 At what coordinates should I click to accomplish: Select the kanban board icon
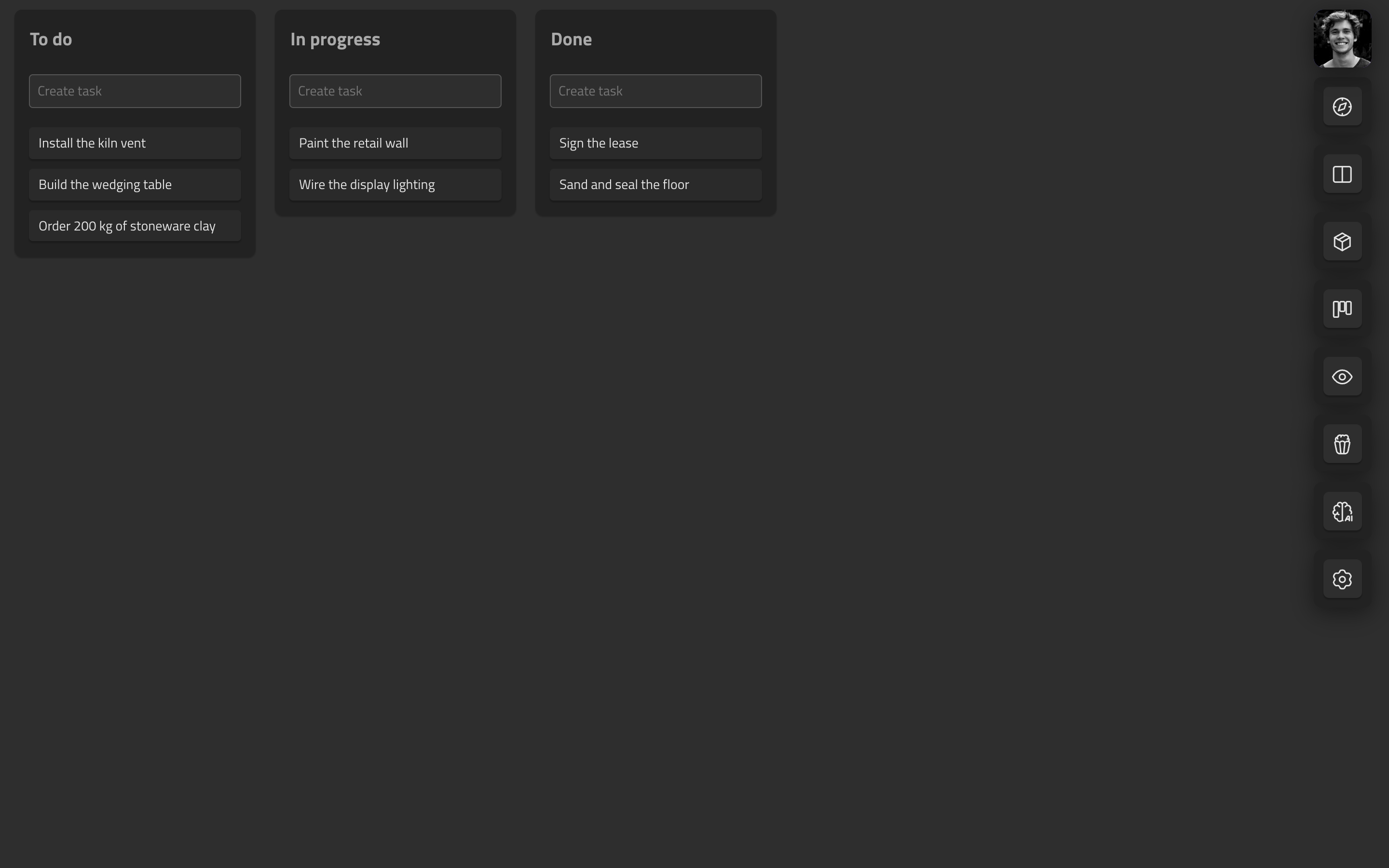(1342, 309)
